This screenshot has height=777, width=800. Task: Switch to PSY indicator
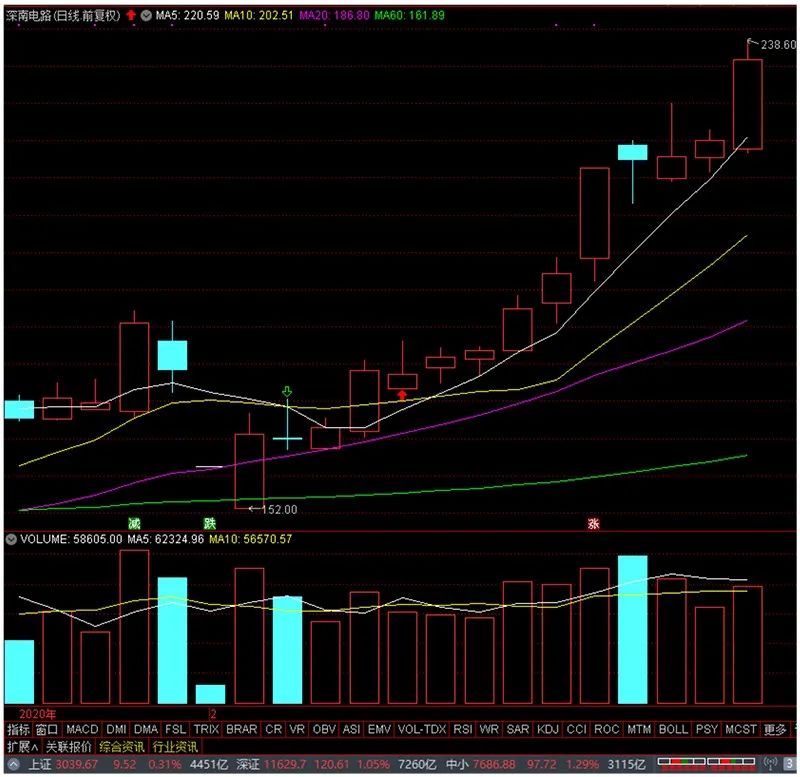[x=707, y=730]
